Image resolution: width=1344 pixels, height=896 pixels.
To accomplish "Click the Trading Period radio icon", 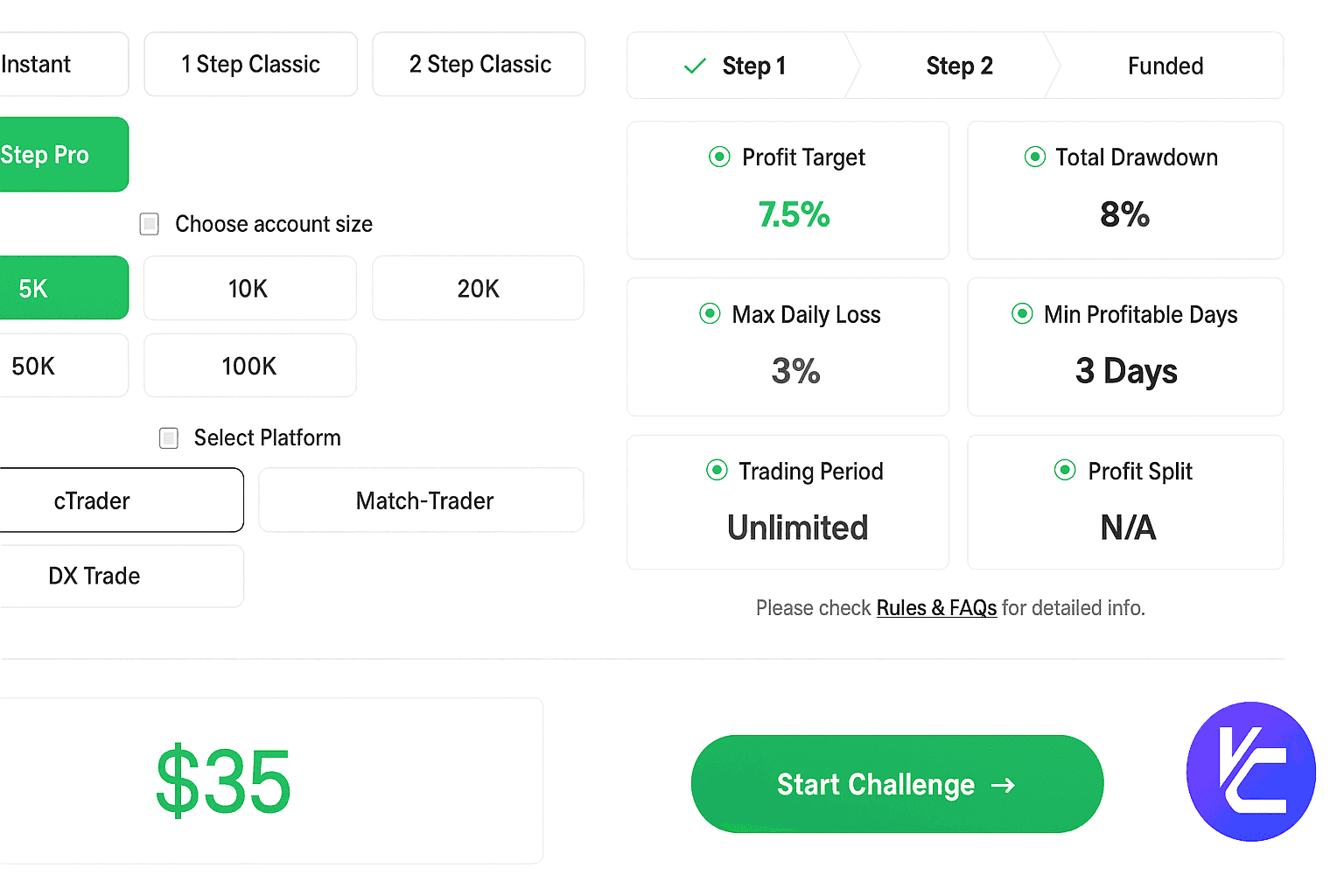I will point(717,471).
